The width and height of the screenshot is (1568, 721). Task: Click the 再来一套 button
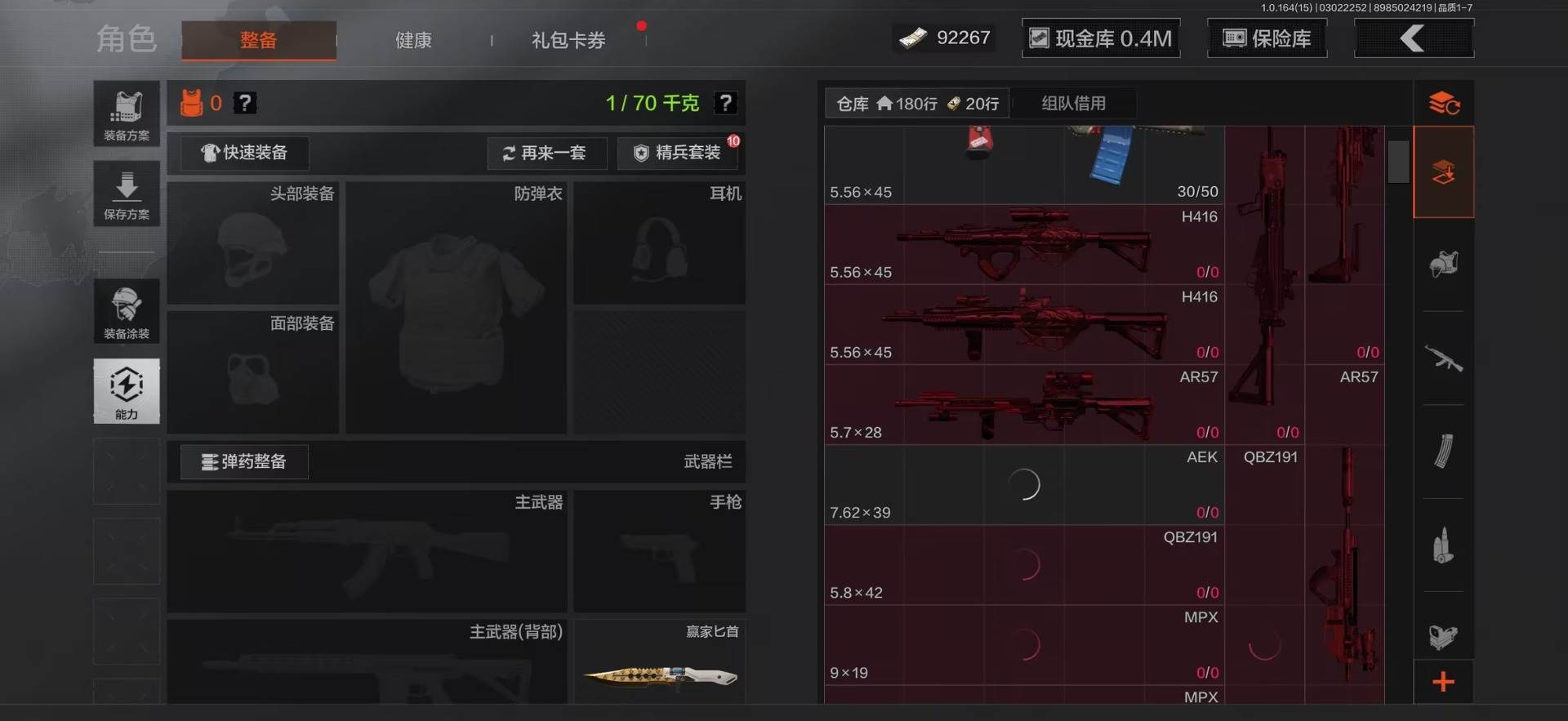click(x=546, y=153)
